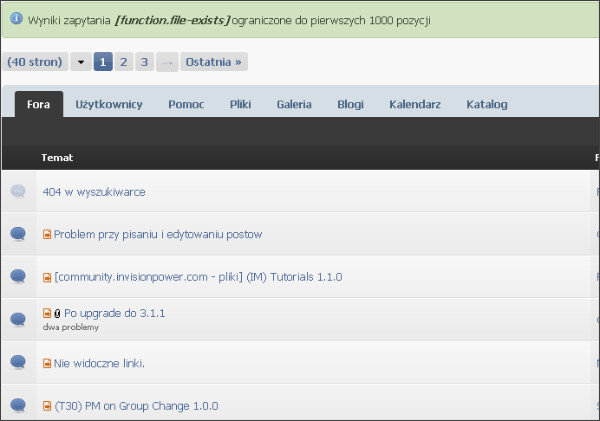This screenshot has height=421, width=600.
Task: Open the "404 w wyszukiwarce" topic
Action: (x=94, y=192)
